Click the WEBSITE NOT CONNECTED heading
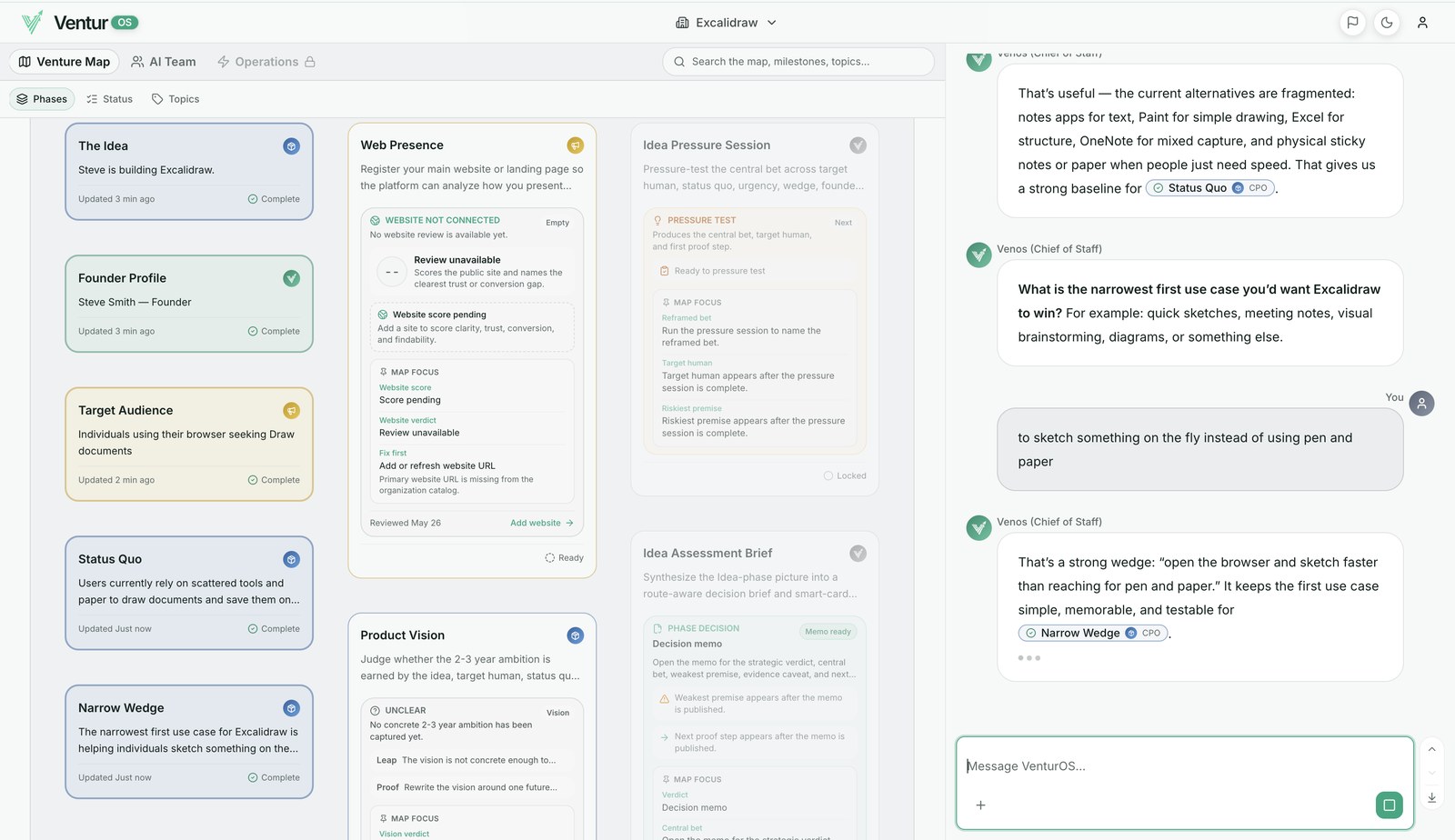 (x=442, y=220)
